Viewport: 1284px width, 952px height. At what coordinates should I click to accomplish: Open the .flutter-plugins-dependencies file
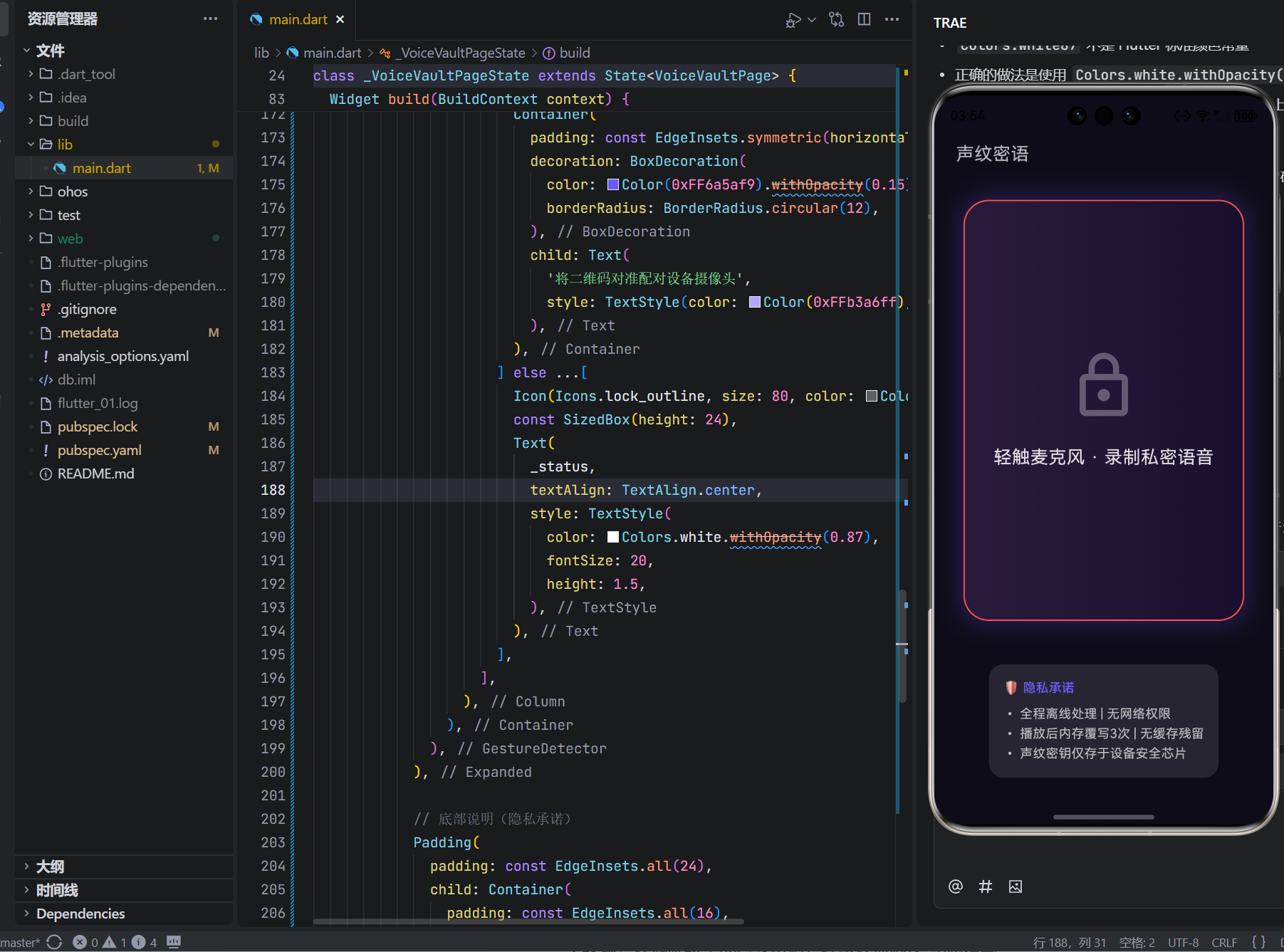tap(124, 286)
